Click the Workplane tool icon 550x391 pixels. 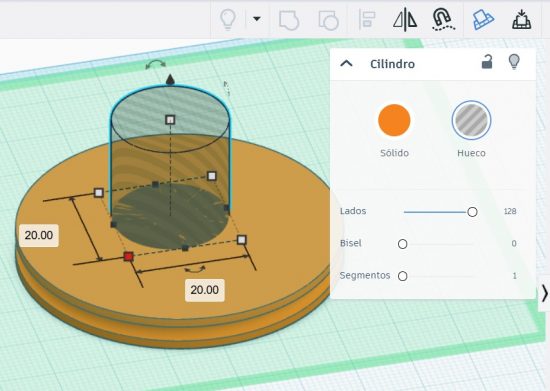click(483, 19)
